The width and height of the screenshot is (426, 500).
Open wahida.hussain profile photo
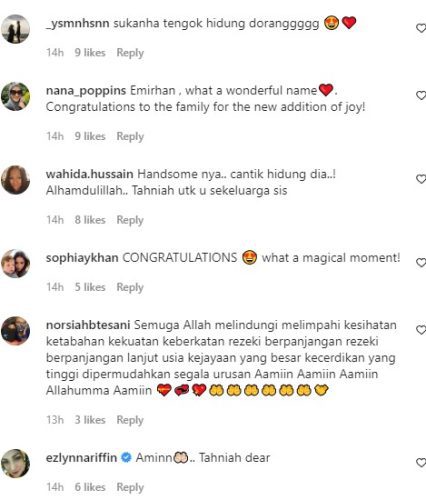click(x=15, y=180)
